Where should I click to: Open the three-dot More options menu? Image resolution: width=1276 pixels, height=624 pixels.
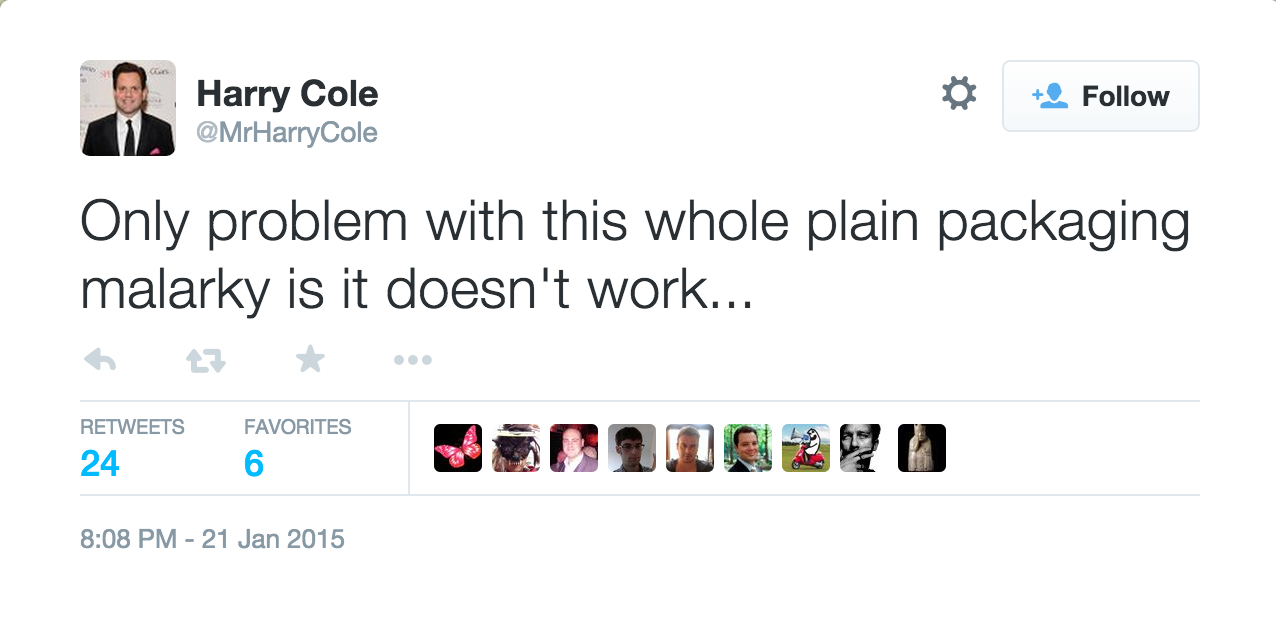412,360
